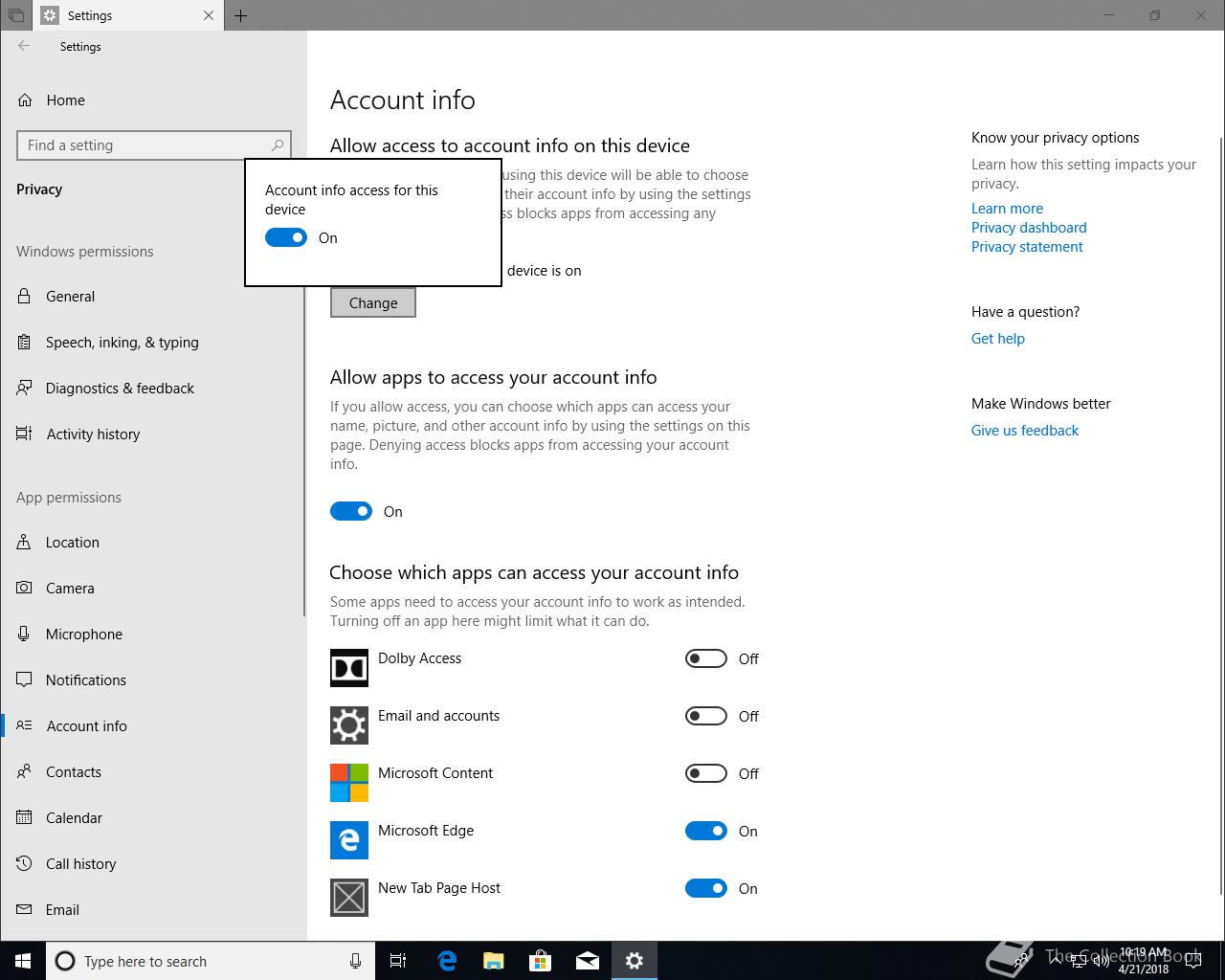Open Microsoft Store from taskbar

540,961
